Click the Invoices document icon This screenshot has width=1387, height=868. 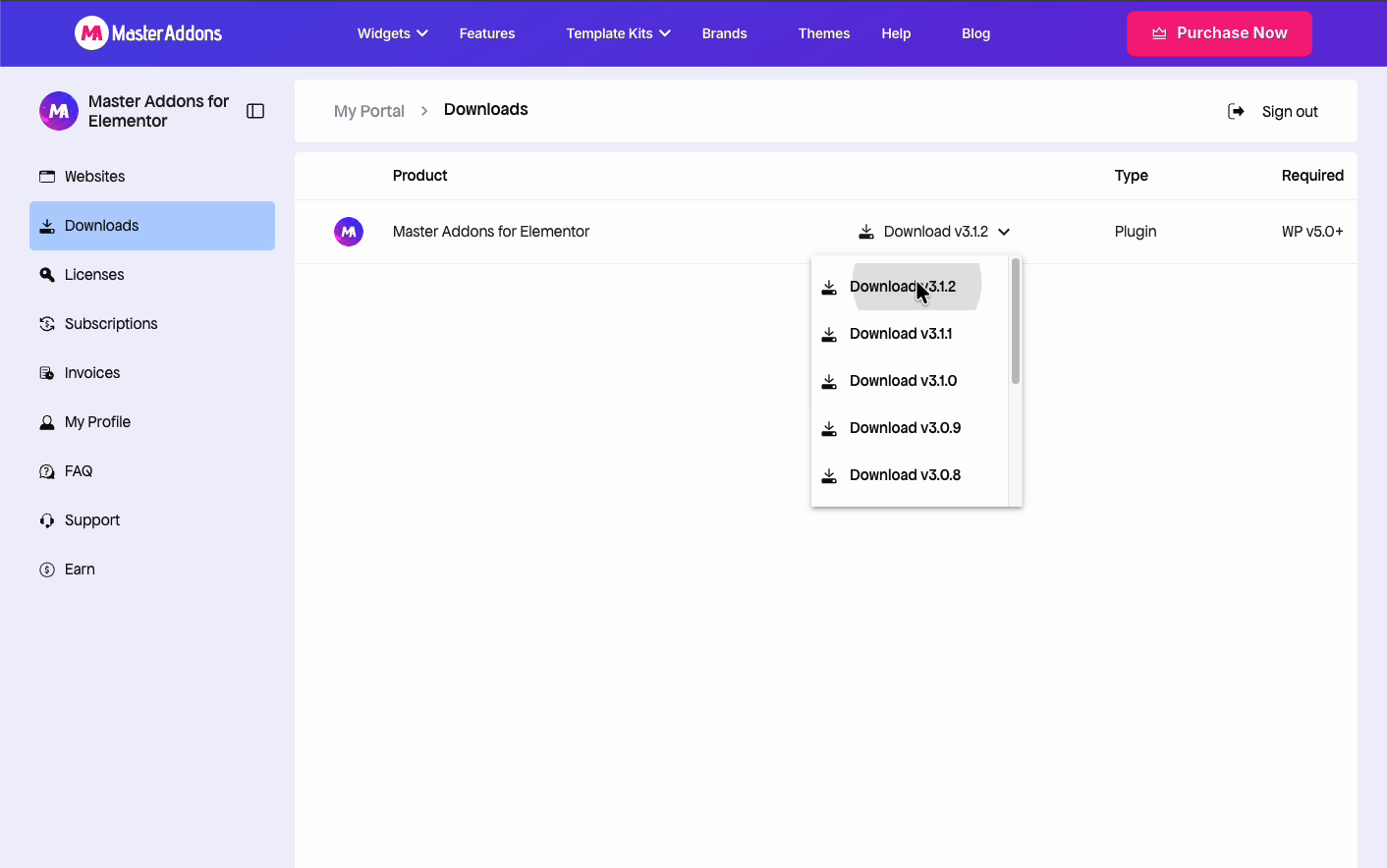point(47,373)
